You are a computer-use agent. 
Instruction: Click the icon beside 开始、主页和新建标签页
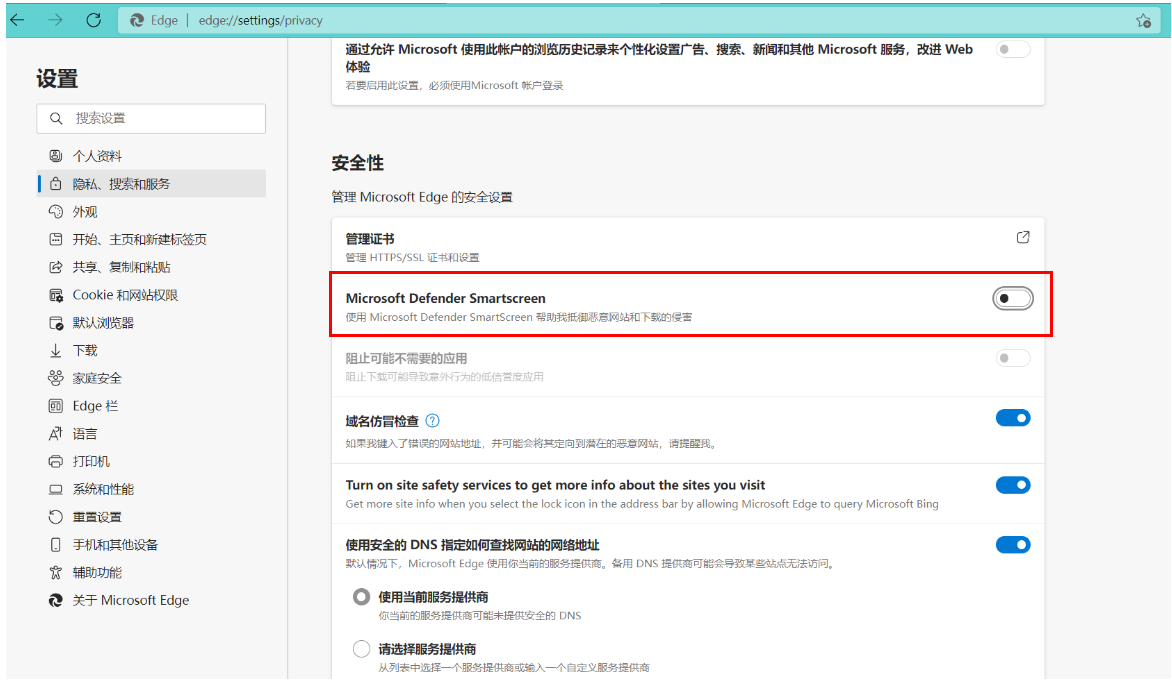pos(55,239)
